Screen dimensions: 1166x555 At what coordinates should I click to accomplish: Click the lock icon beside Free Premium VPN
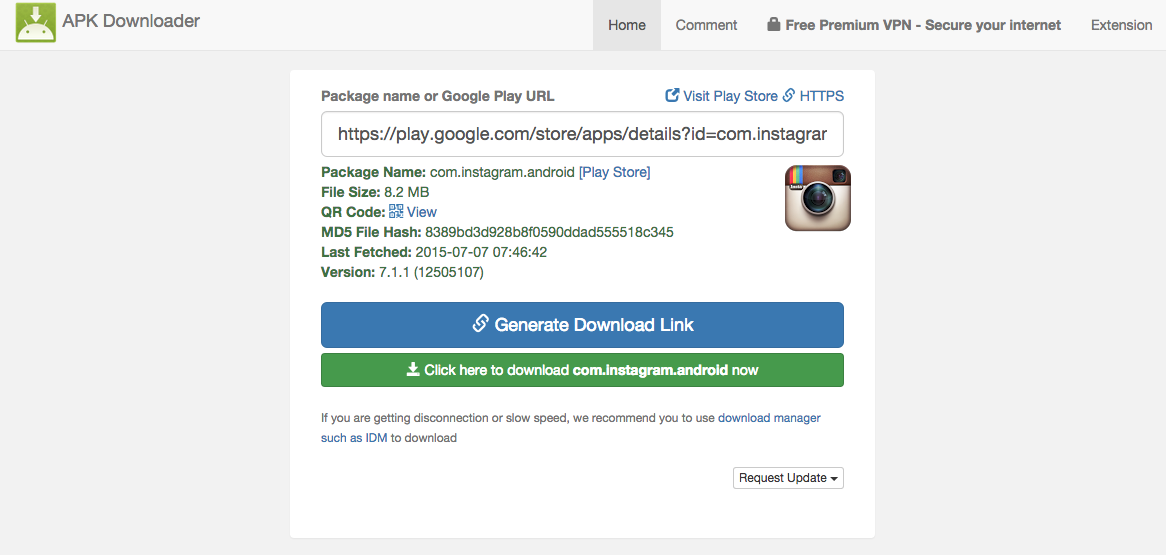[x=773, y=25]
